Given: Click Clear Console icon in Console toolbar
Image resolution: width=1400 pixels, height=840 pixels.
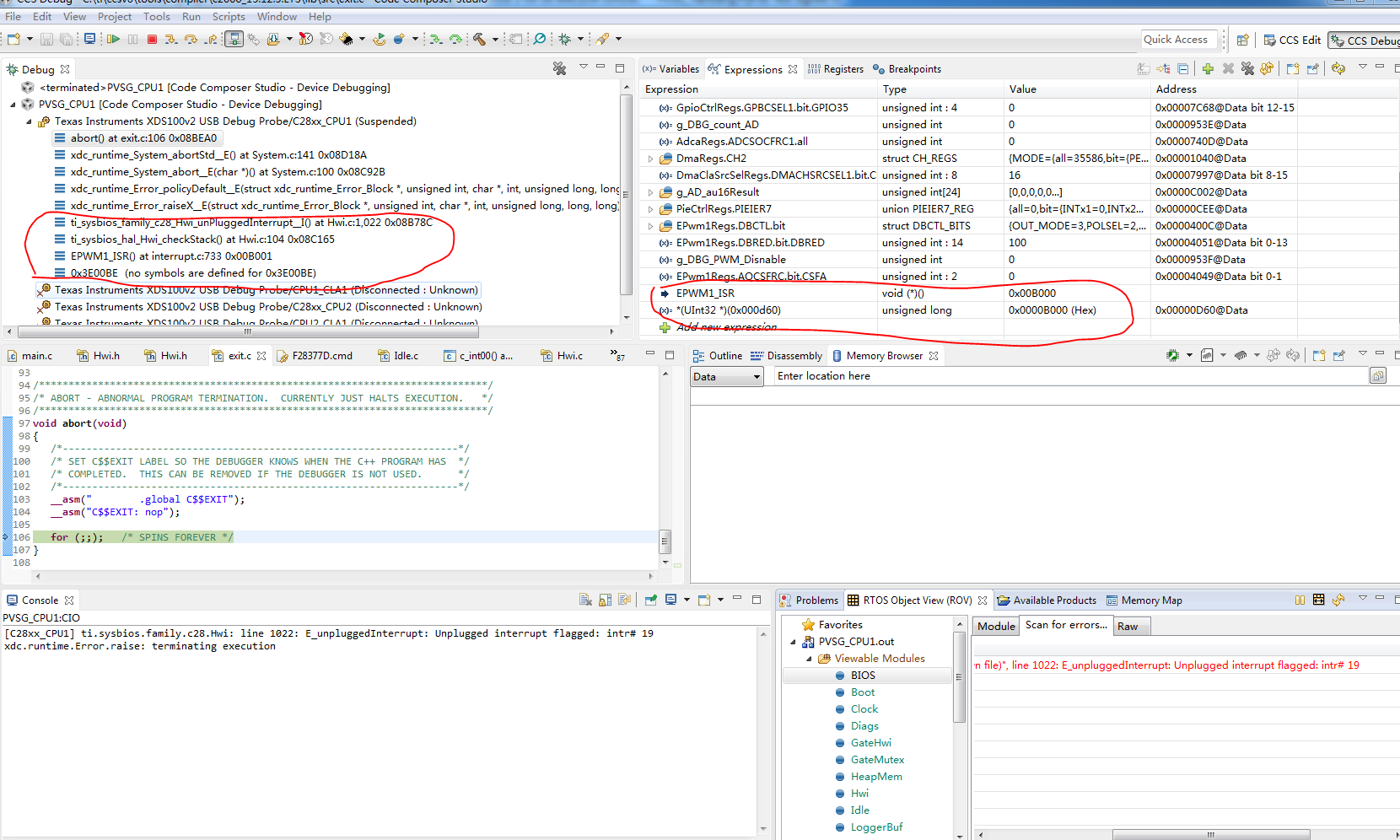Looking at the screenshot, I should [585, 600].
